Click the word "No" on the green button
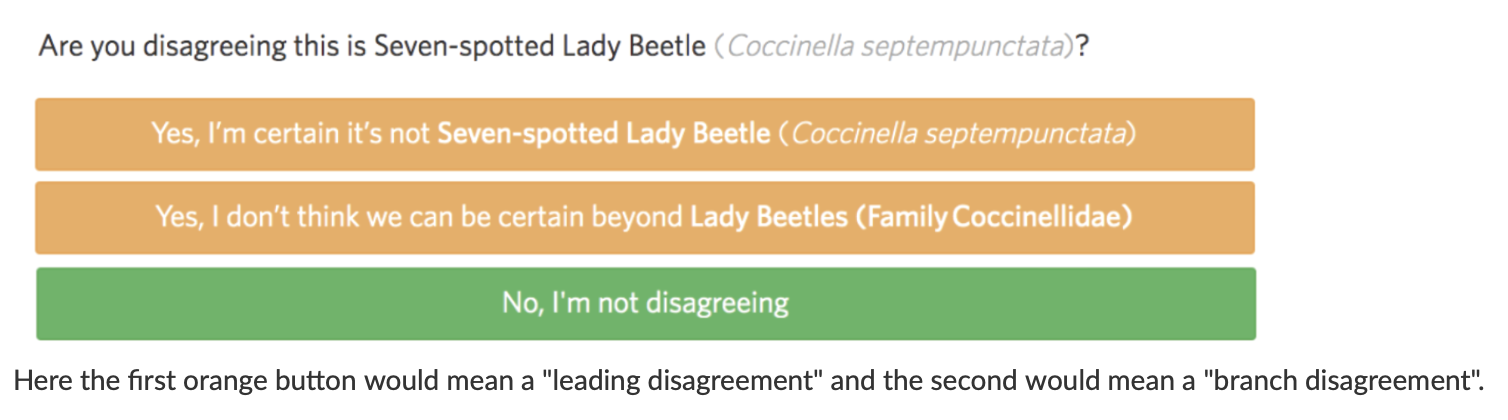Screen dimensions: 1508x420 click(x=517, y=303)
